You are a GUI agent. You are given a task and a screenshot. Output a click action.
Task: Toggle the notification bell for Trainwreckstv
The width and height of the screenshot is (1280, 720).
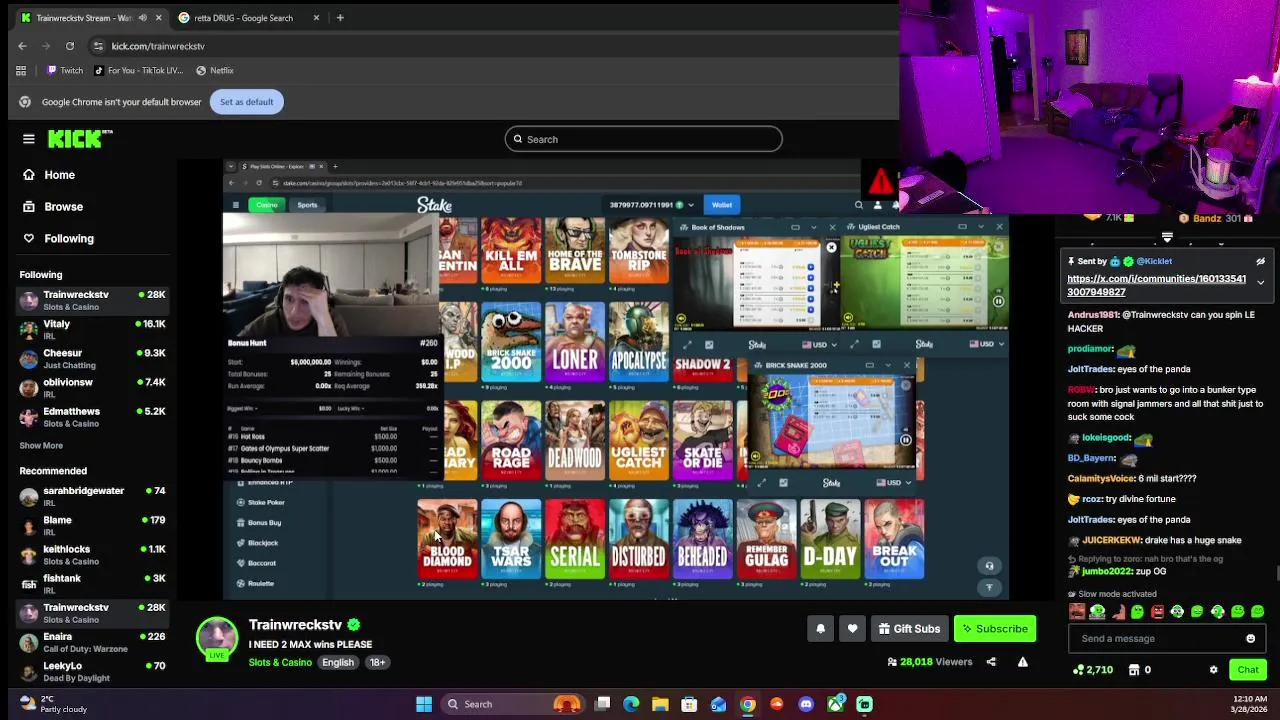click(x=821, y=629)
